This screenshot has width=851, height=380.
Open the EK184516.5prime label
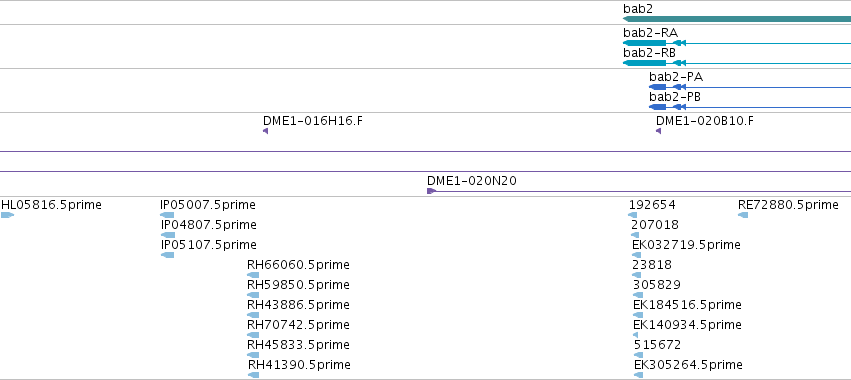click(x=688, y=305)
